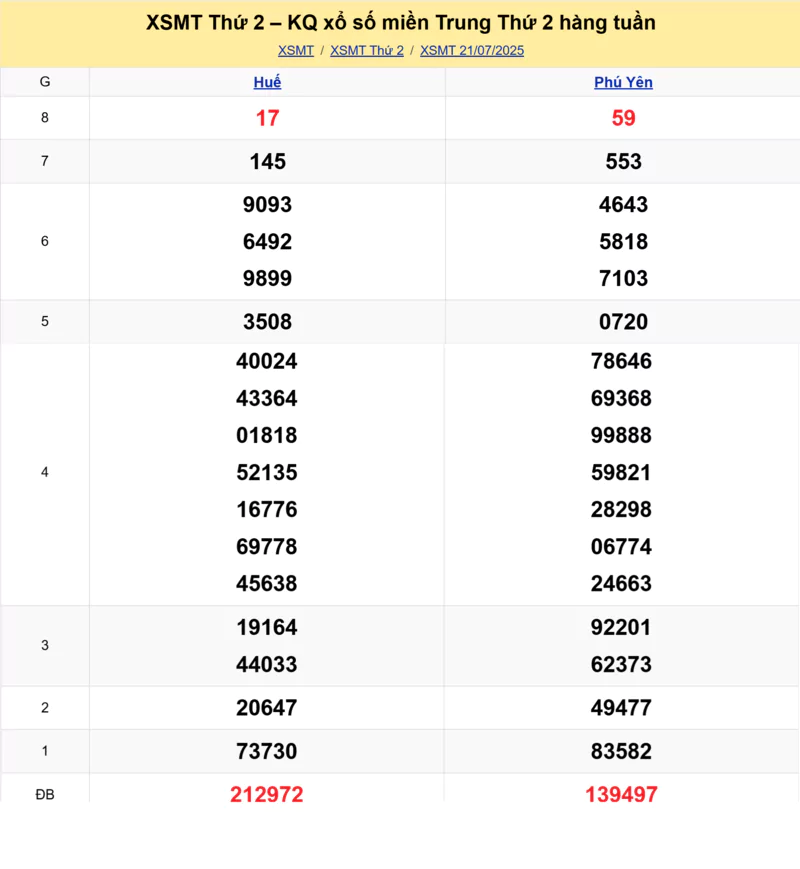Click the Huế prize 5 number 3508
The width and height of the screenshot is (800, 869).
(267, 321)
